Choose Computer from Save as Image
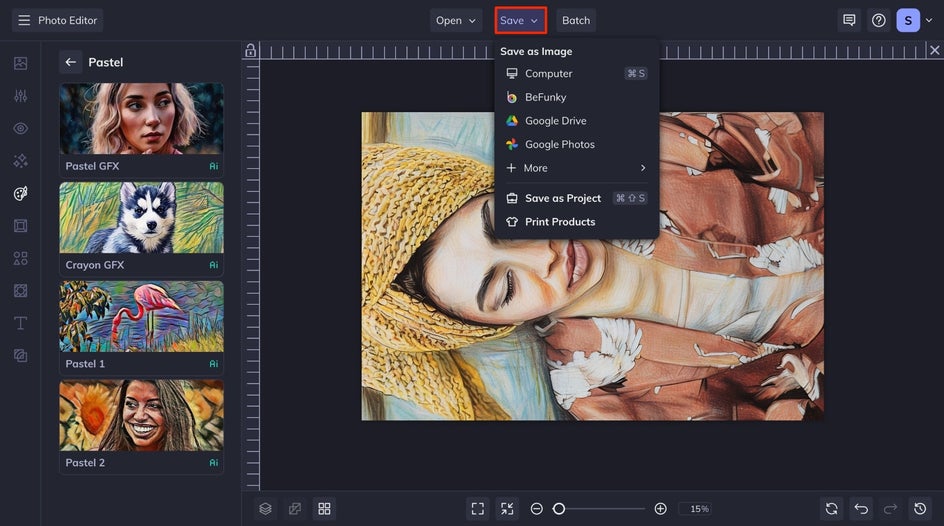Viewport: 944px width, 526px height. click(576, 73)
